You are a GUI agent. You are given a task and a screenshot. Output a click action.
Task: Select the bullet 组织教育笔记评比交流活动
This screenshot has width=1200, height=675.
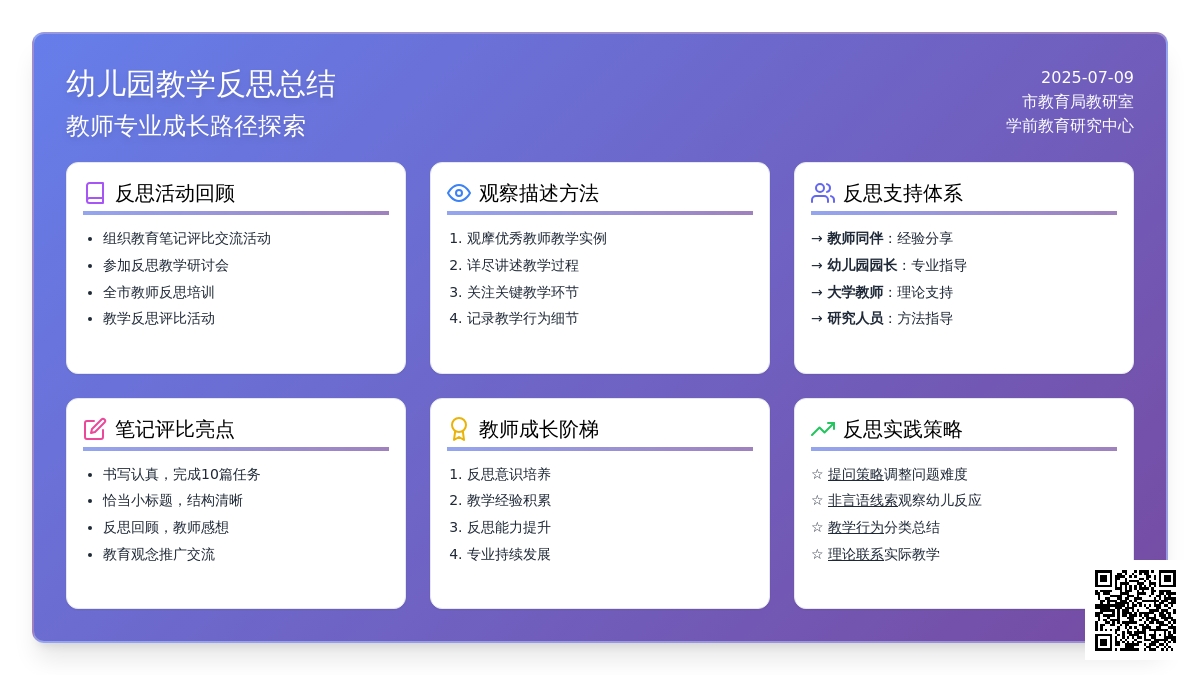187,238
